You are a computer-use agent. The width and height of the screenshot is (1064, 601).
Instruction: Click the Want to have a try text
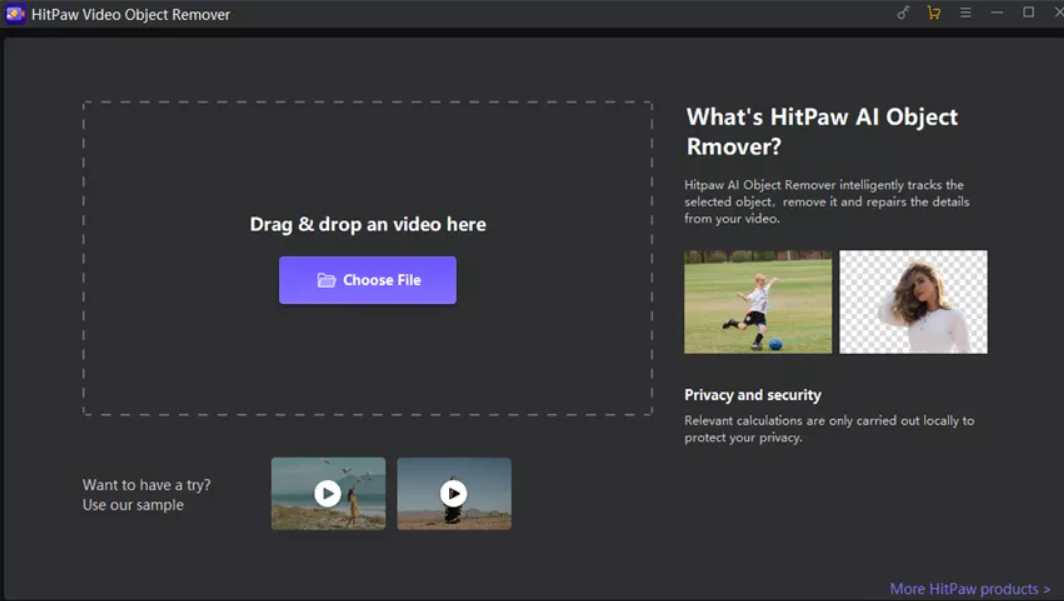point(147,485)
